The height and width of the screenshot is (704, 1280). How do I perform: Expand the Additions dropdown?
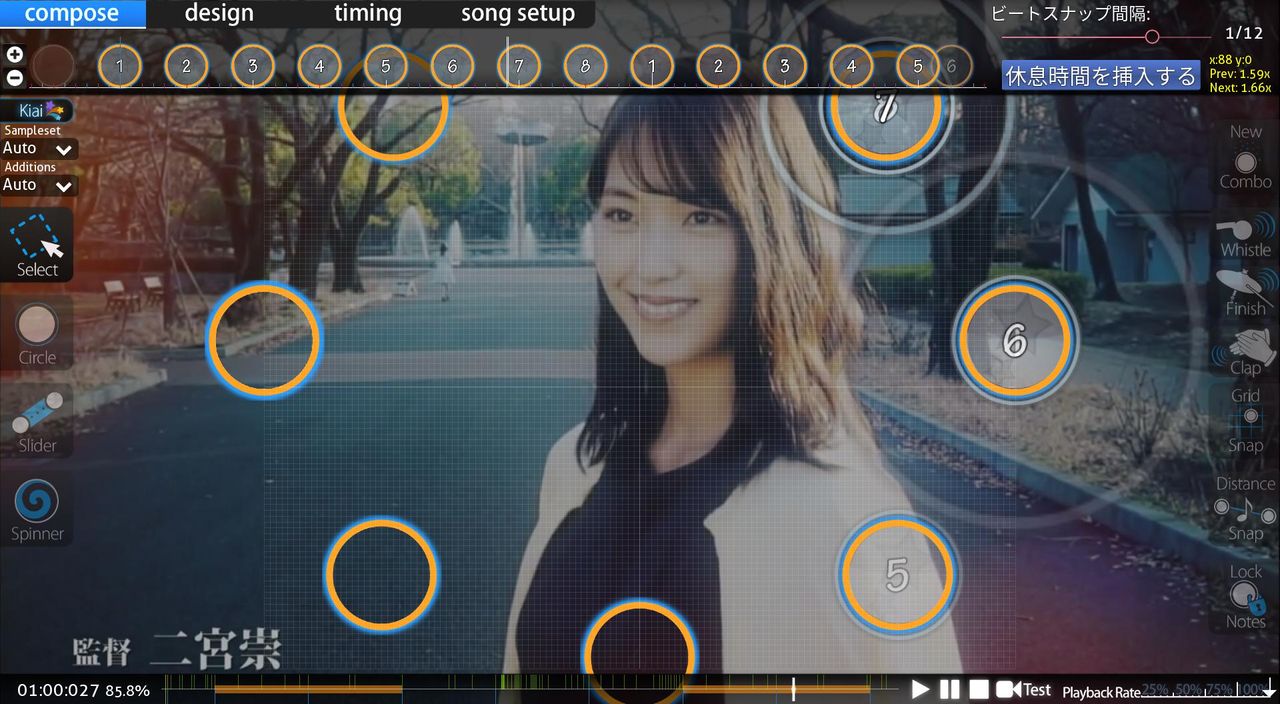pyautogui.click(x=38, y=185)
